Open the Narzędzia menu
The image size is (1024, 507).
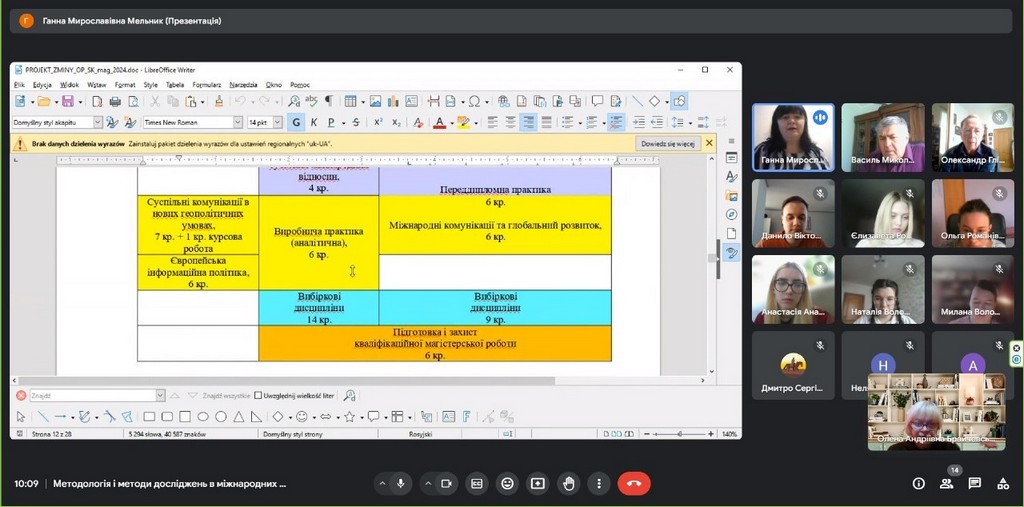[x=243, y=85]
